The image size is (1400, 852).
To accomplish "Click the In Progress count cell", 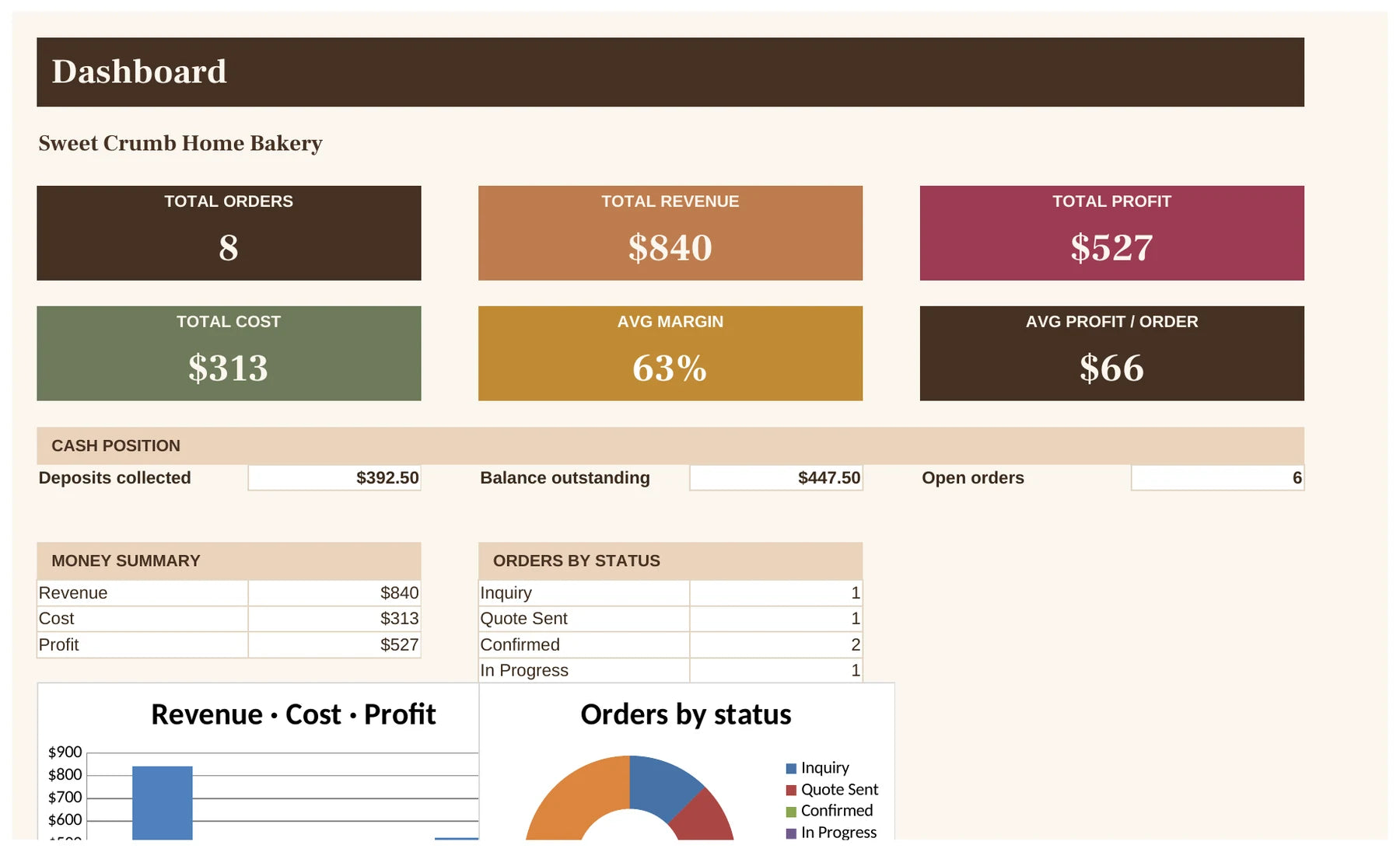I will click(x=776, y=670).
